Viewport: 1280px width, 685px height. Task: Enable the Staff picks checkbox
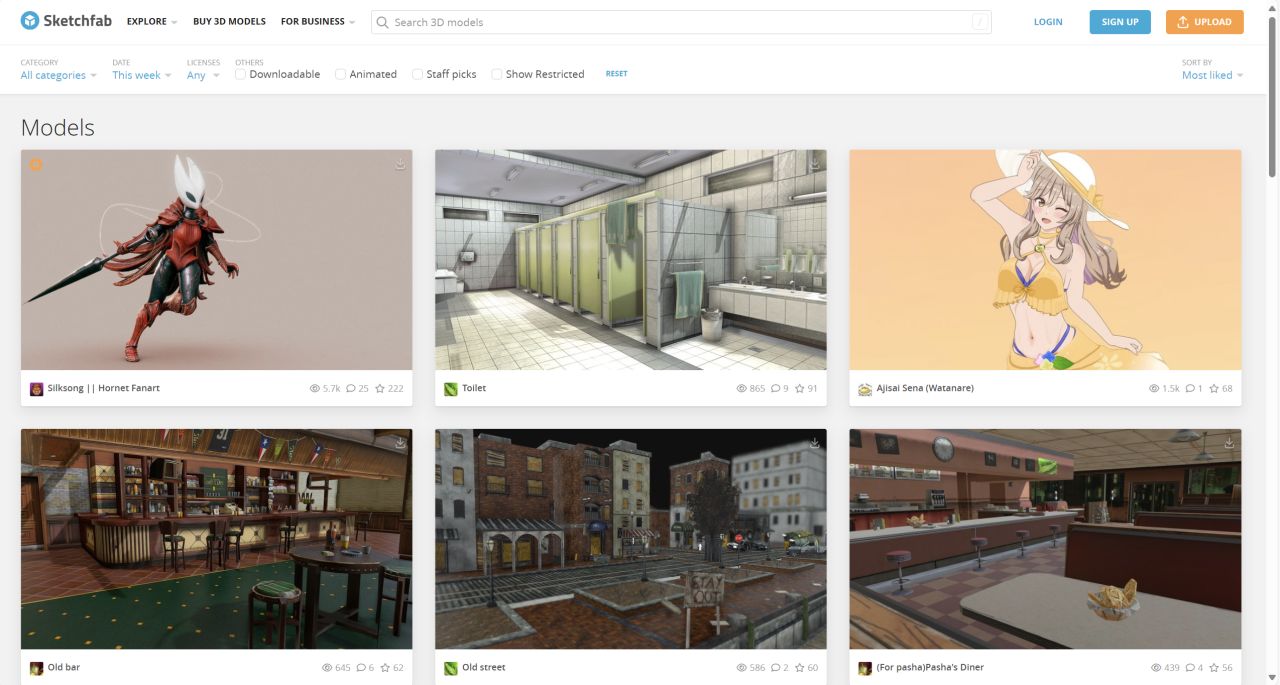coord(418,74)
